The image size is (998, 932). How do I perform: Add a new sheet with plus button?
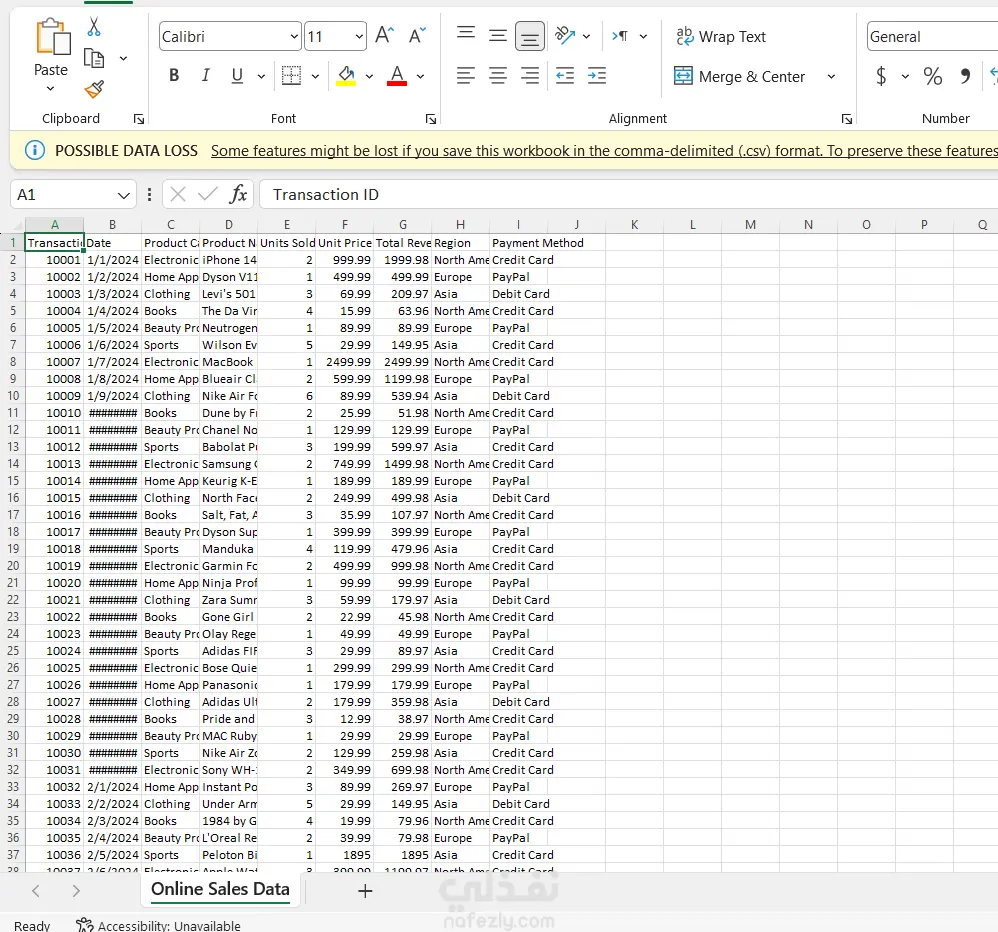365,891
